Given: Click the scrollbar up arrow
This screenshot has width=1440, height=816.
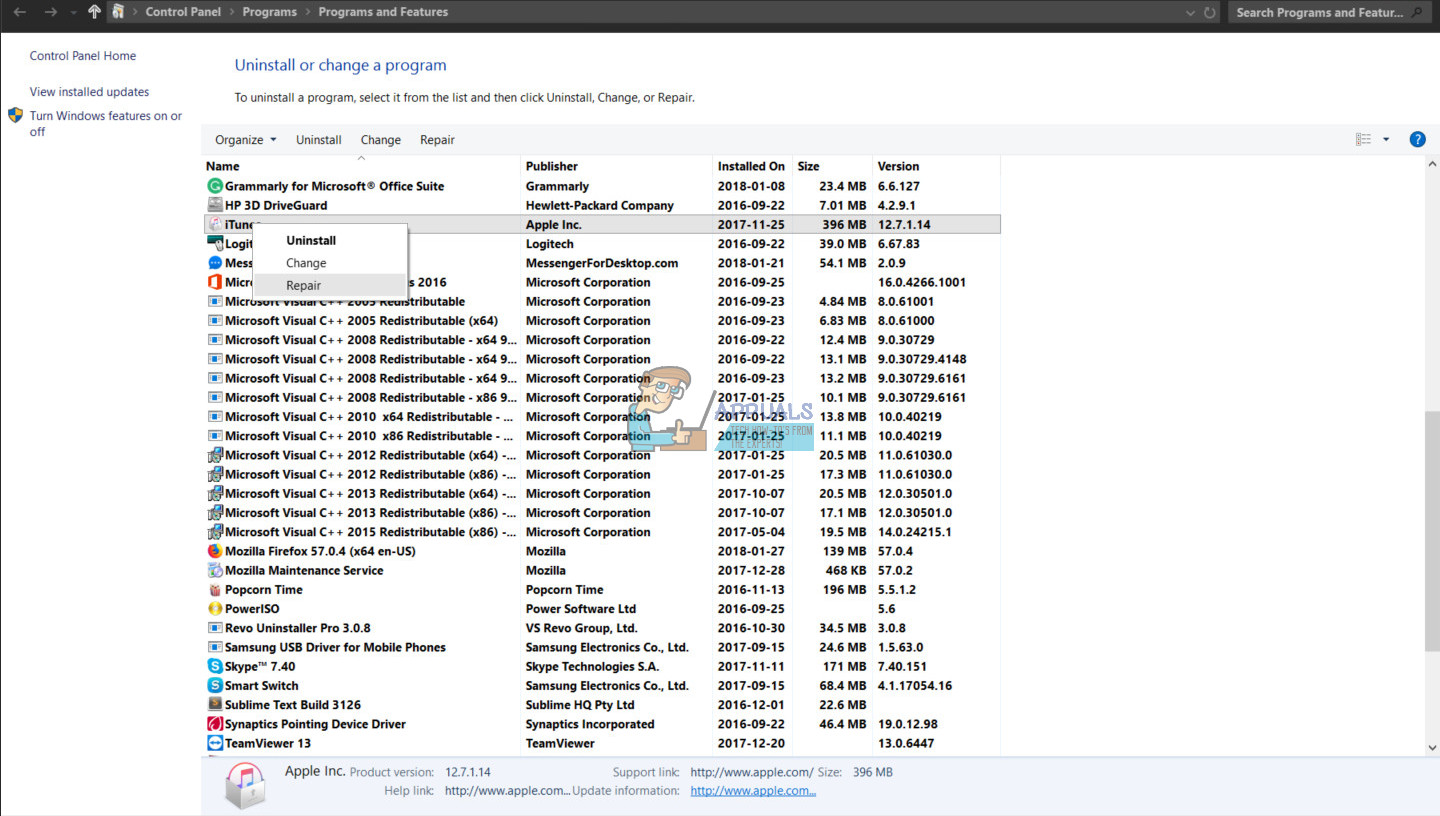Looking at the screenshot, I should tap(1432, 164).
